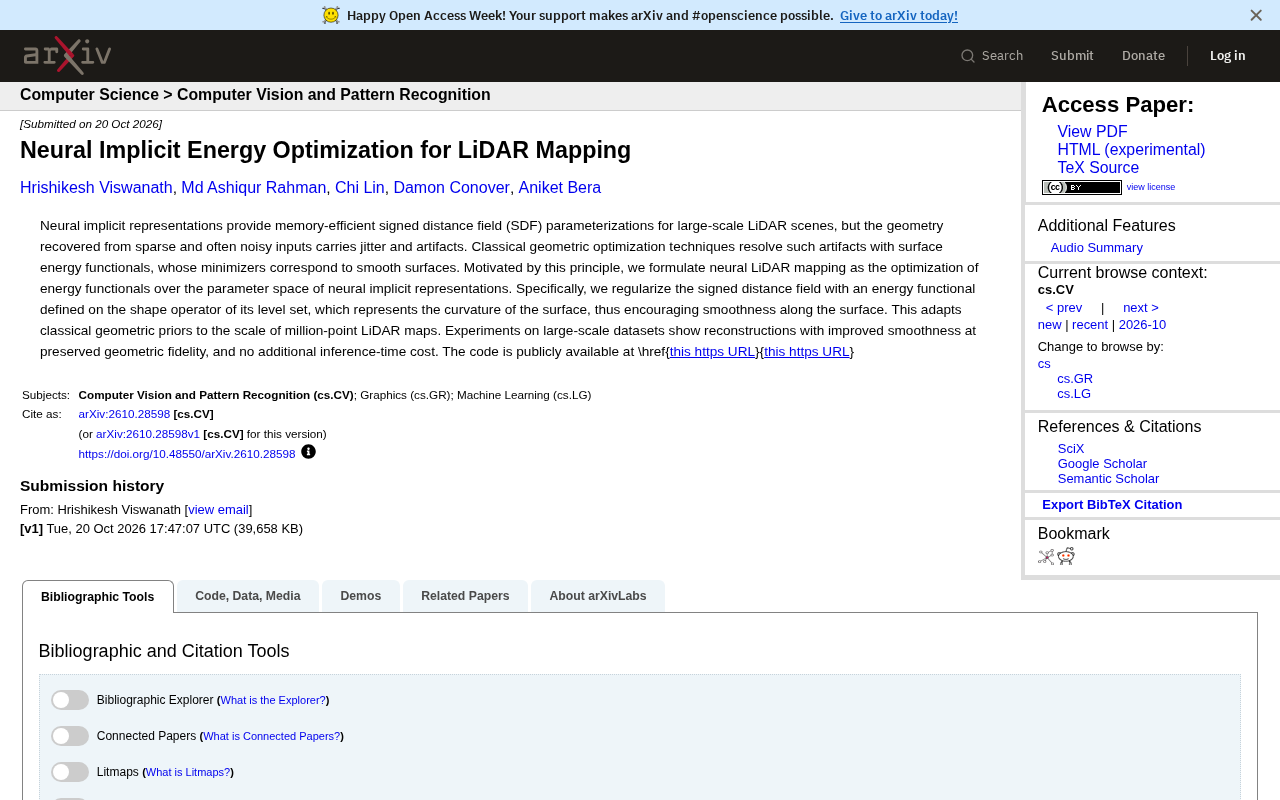This screenshot has height=800, width=1280.
Task: Open the About arXivLabs tab
Action: click(598, 596)
